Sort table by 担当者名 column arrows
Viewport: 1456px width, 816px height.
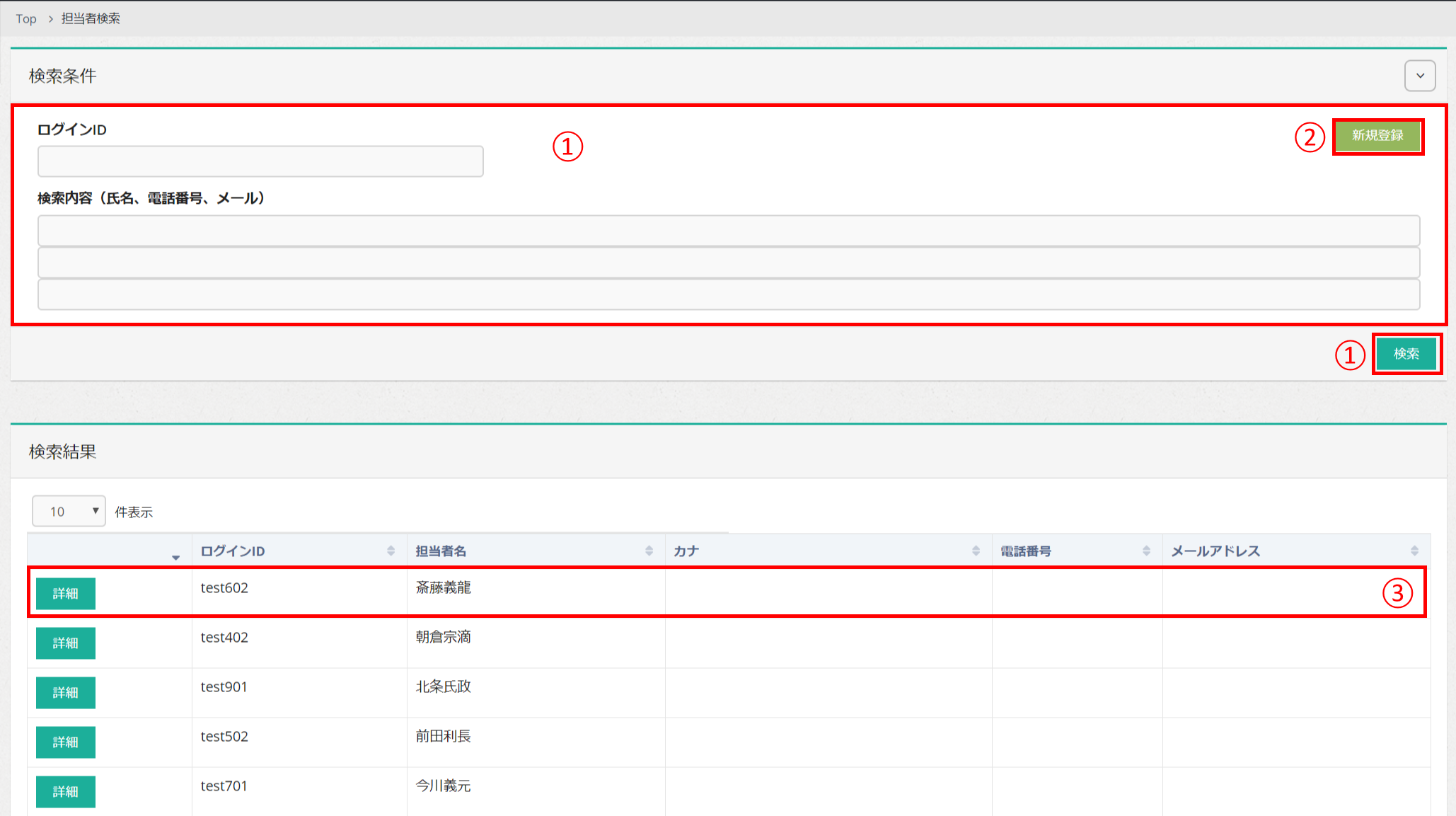tap(649, 551)
